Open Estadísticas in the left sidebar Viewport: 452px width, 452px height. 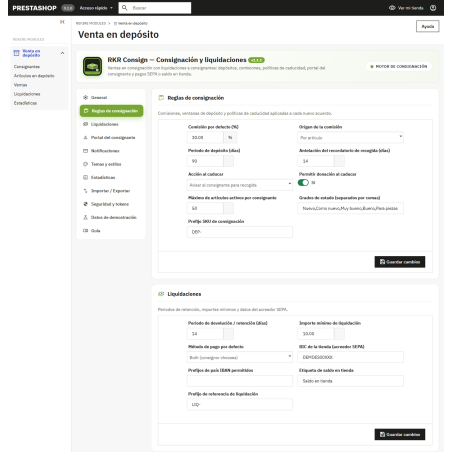click(25, 103)
